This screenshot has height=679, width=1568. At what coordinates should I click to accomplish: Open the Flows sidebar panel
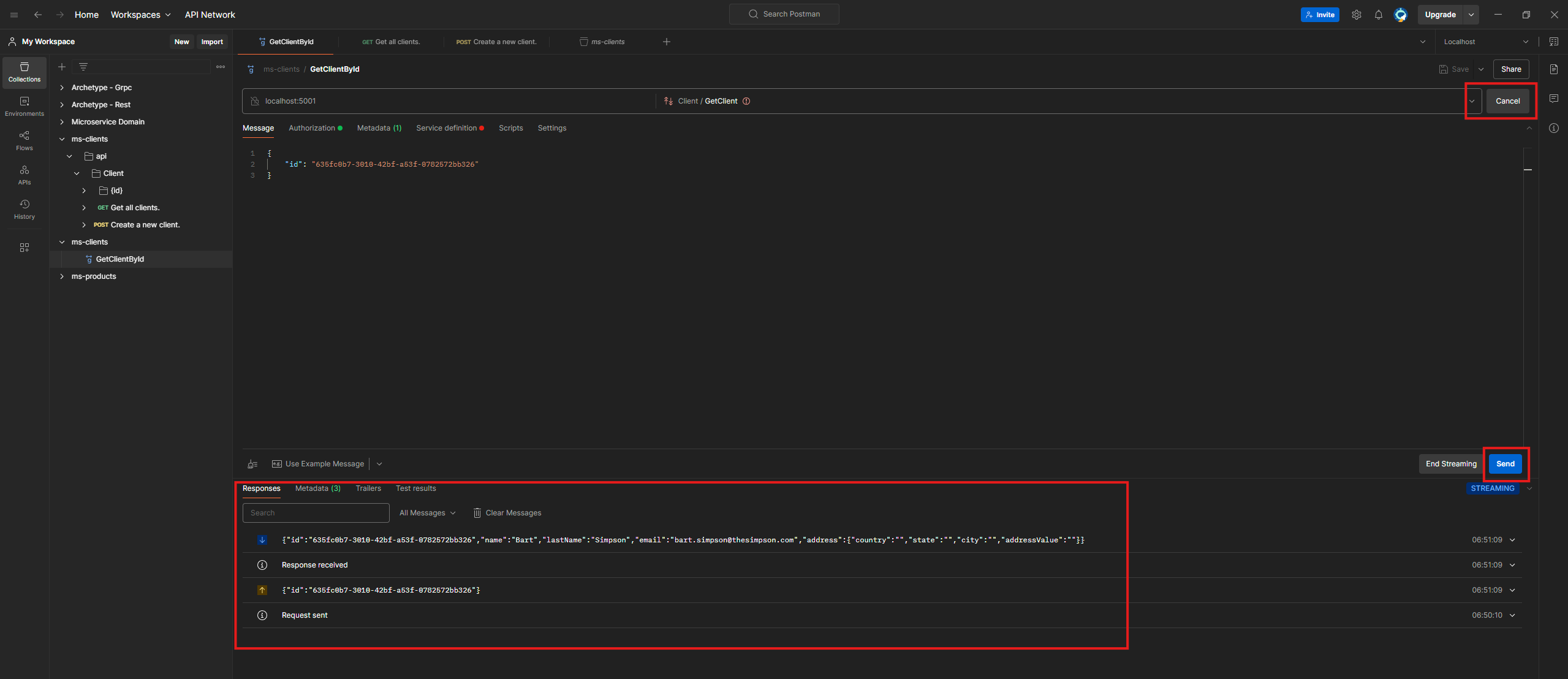click(25, 141)
